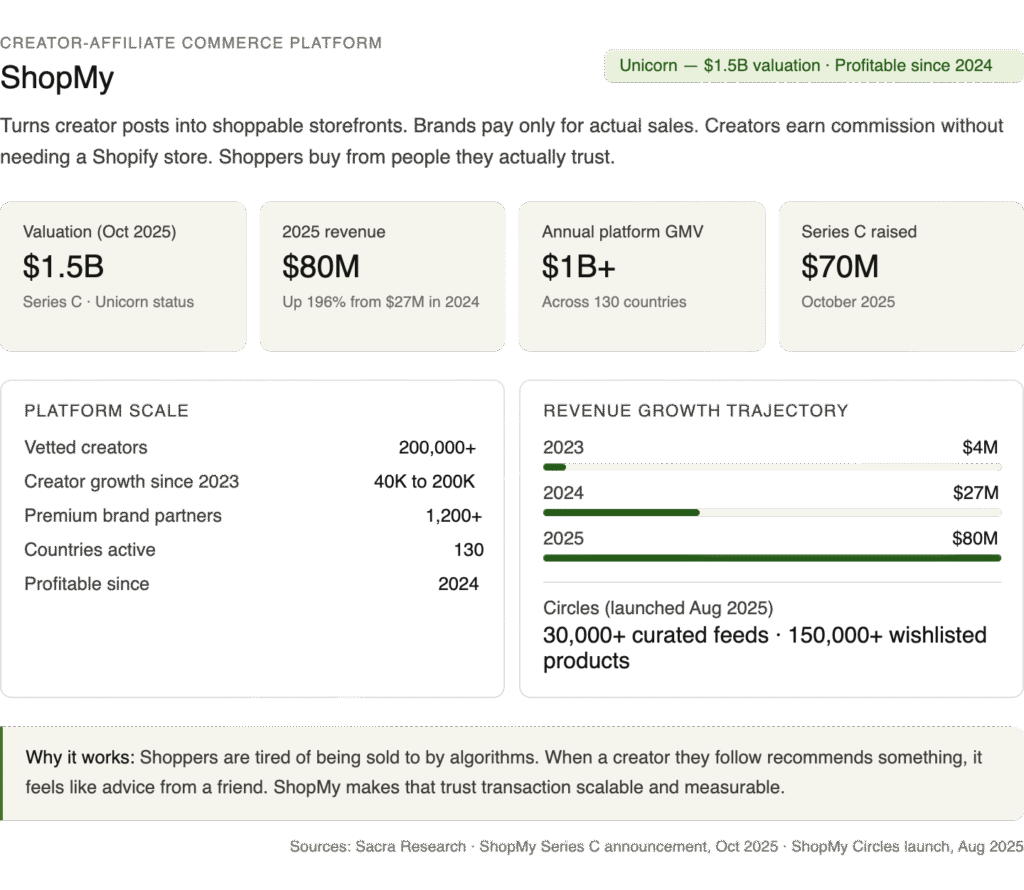Select the ShopMy title heading

coord(57,78)
